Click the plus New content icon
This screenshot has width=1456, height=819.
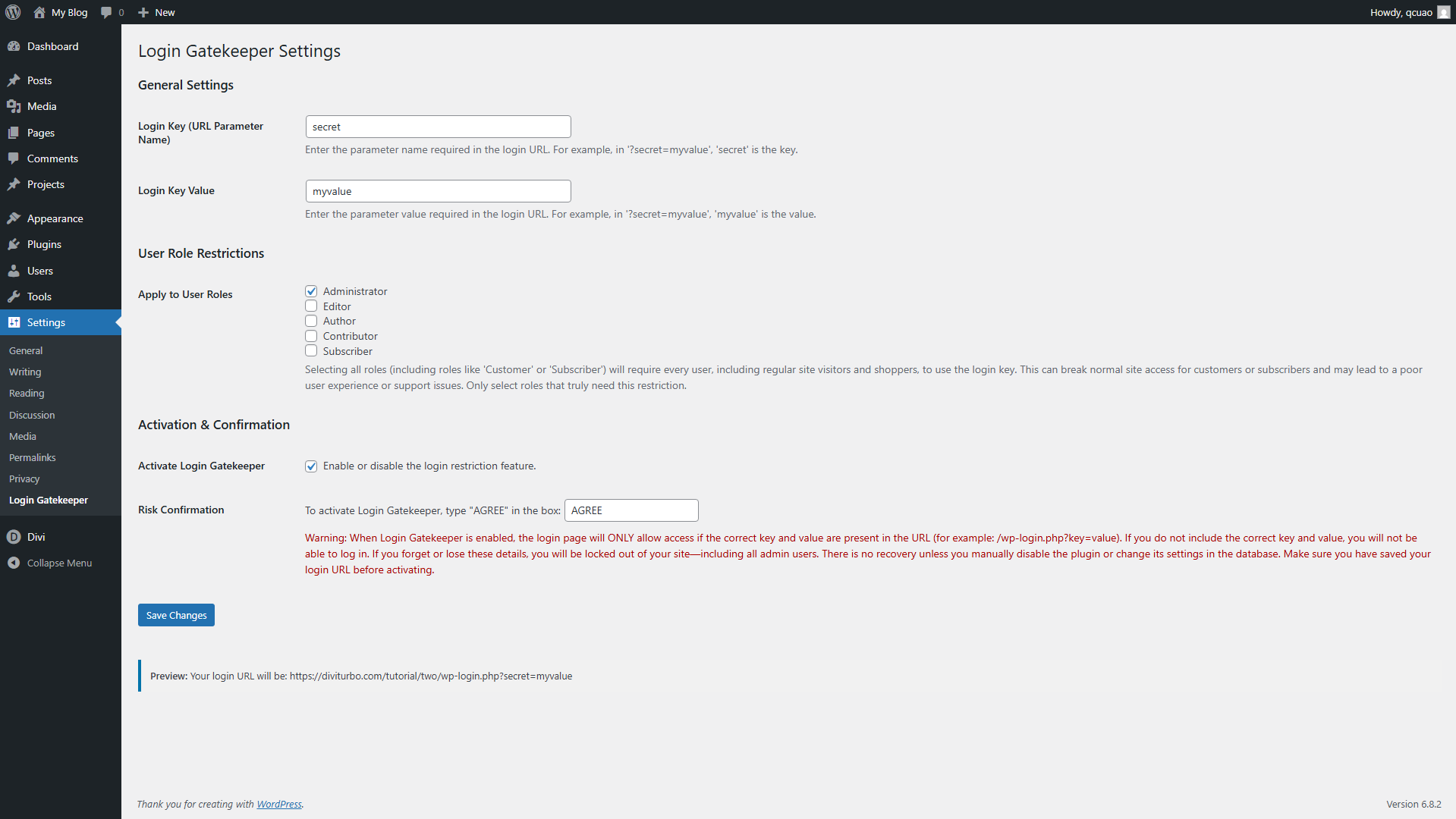click(143, 12)
